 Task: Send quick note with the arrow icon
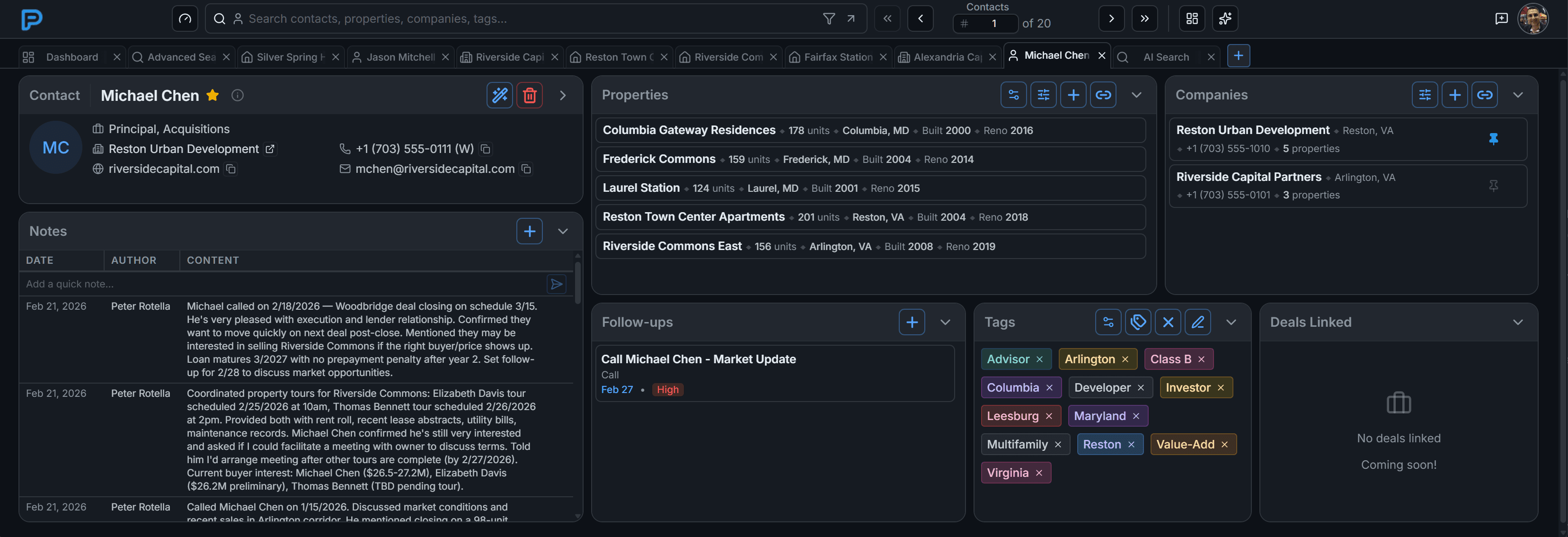tap(556, 284)
